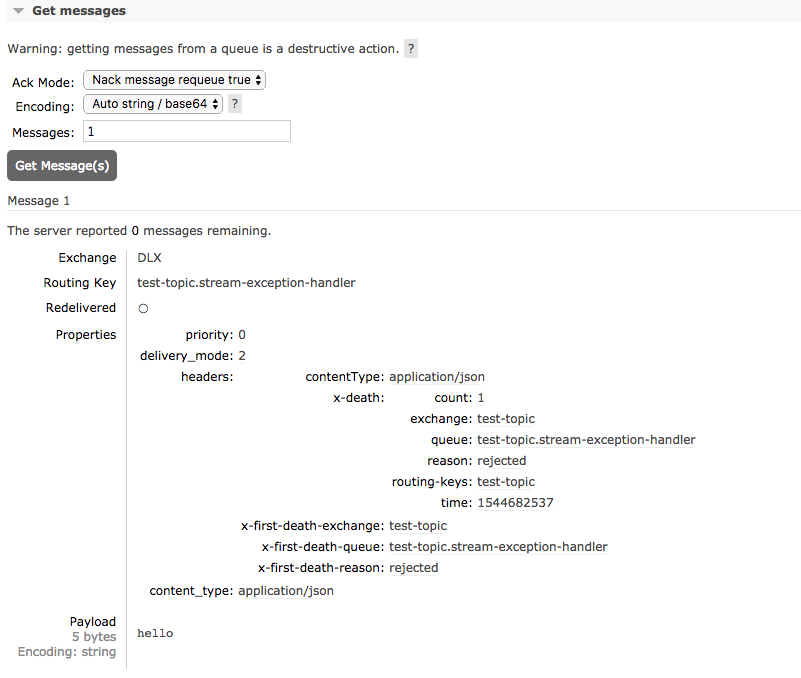Click the disclosure triangle beside Get messages

18,11
